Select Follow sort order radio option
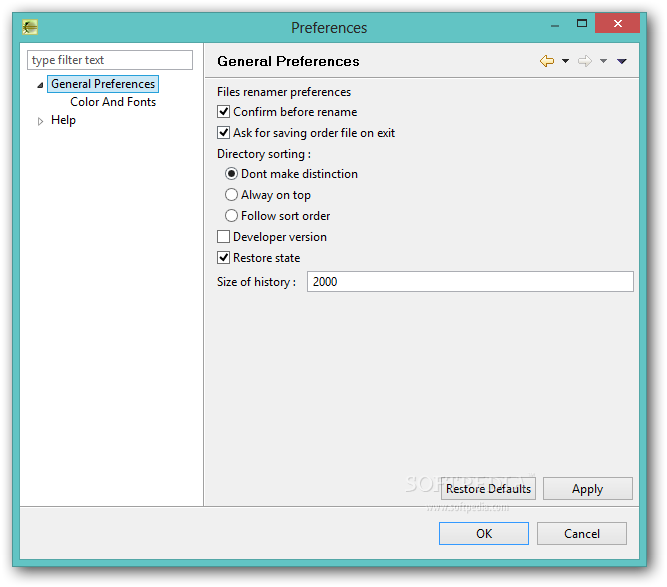The width and height of the screenshot is (667, 587). 231,216
